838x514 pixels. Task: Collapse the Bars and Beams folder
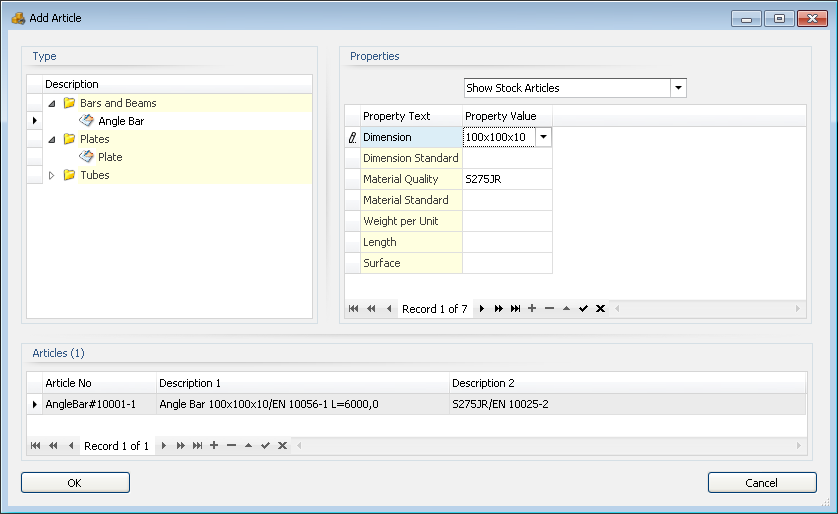[52, 103]
